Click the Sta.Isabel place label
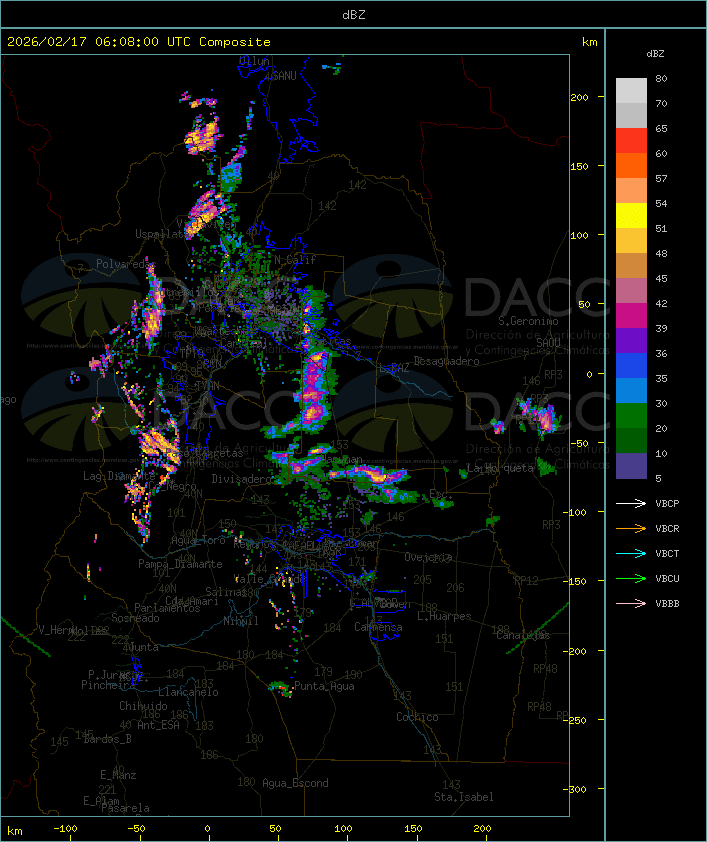The image size is (707, 842). click(x=464, y=797)
